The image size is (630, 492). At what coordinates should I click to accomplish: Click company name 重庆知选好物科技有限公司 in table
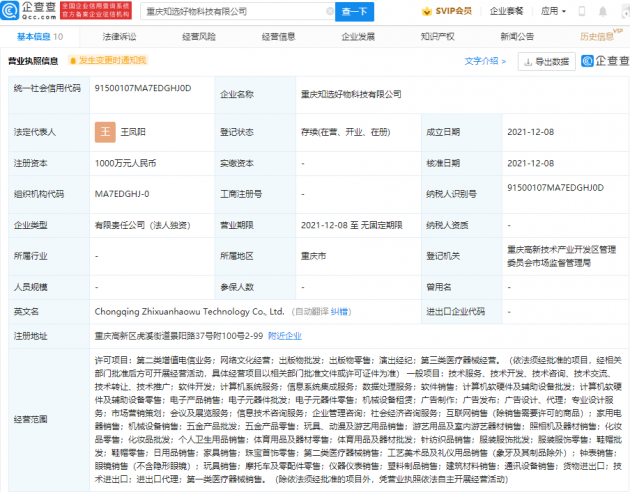(351, 94)
